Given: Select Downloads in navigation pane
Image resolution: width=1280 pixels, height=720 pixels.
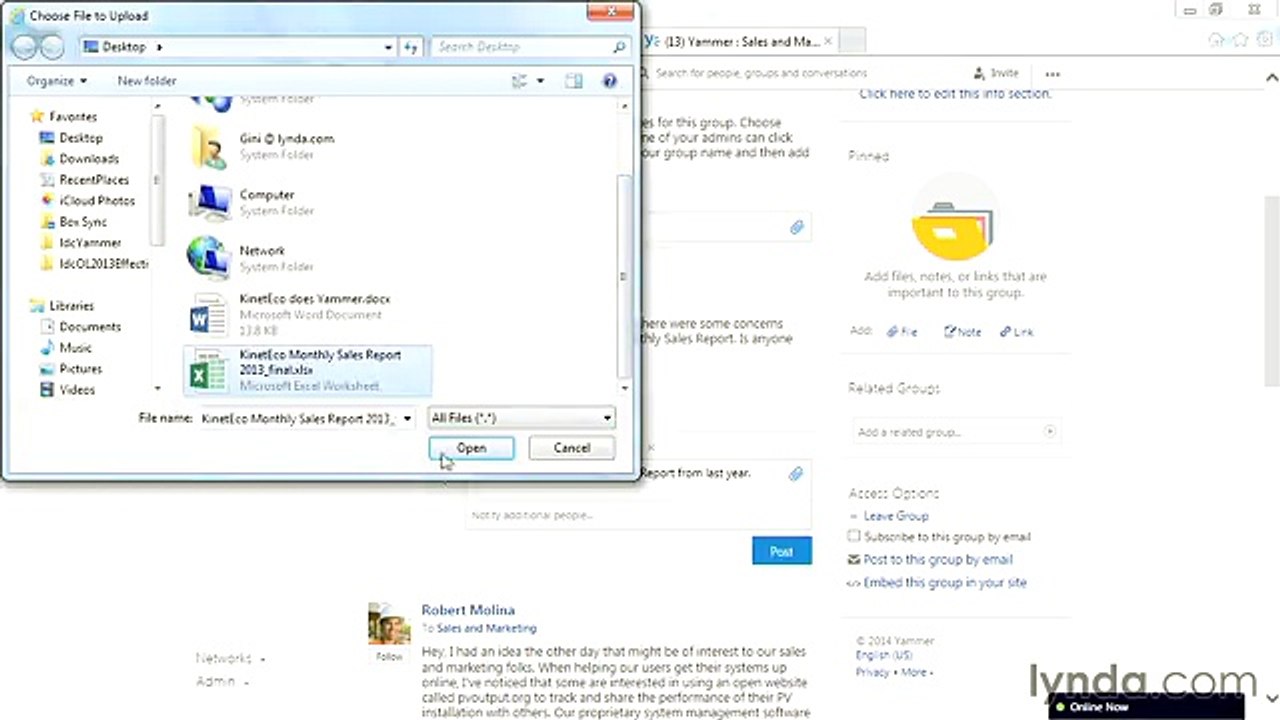Looking at the screenshot, I should point(89,159).
